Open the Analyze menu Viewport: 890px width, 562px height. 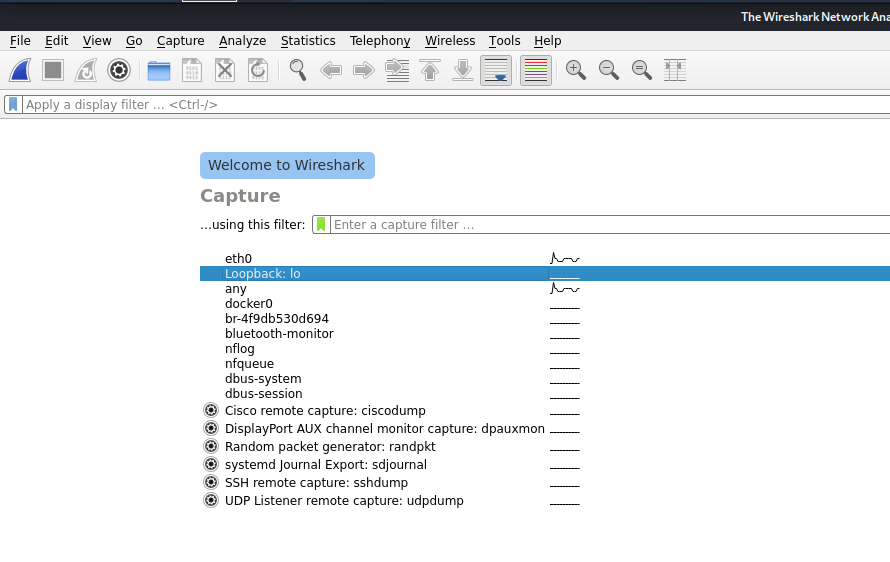242,41
